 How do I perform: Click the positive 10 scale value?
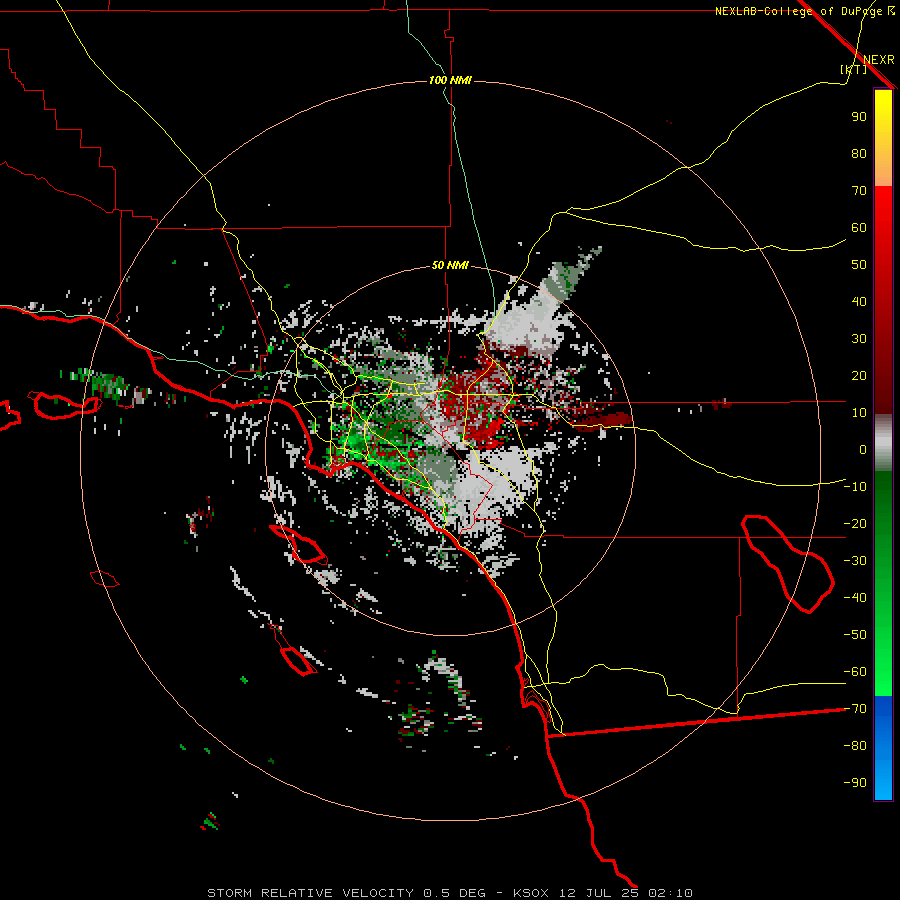pos(859,413)
